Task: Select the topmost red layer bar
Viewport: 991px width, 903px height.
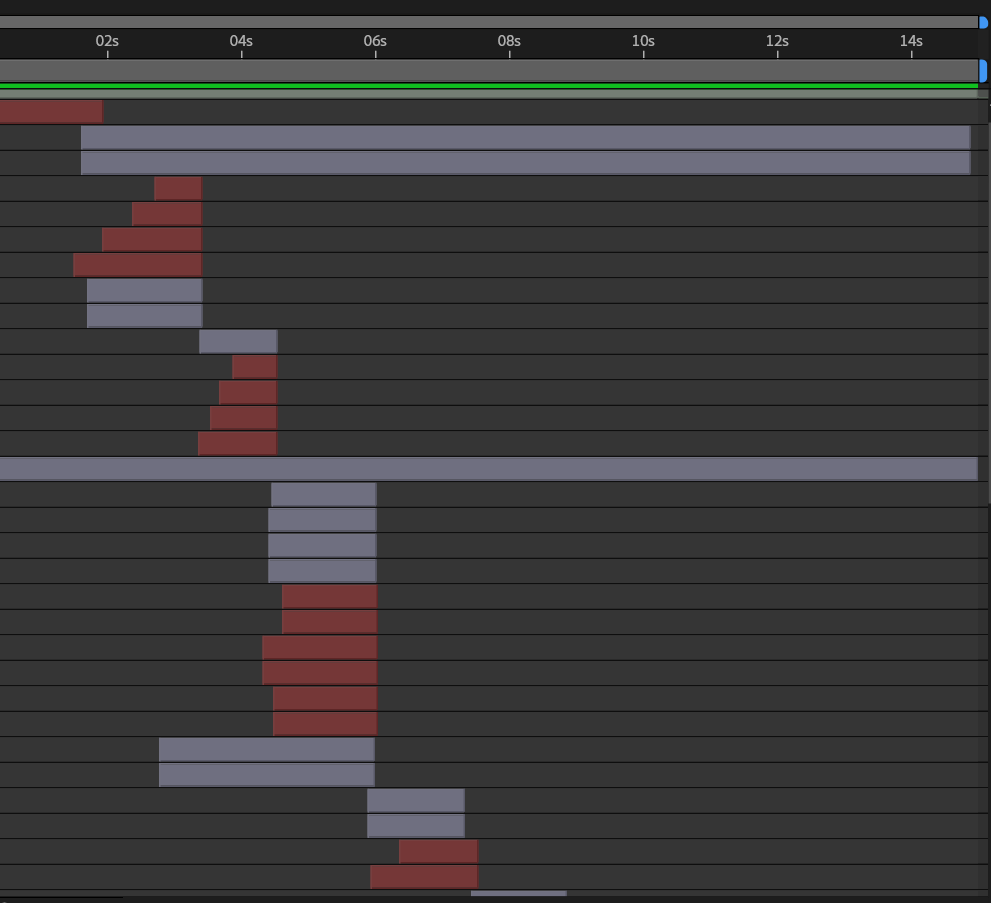Action: (51, 111)
